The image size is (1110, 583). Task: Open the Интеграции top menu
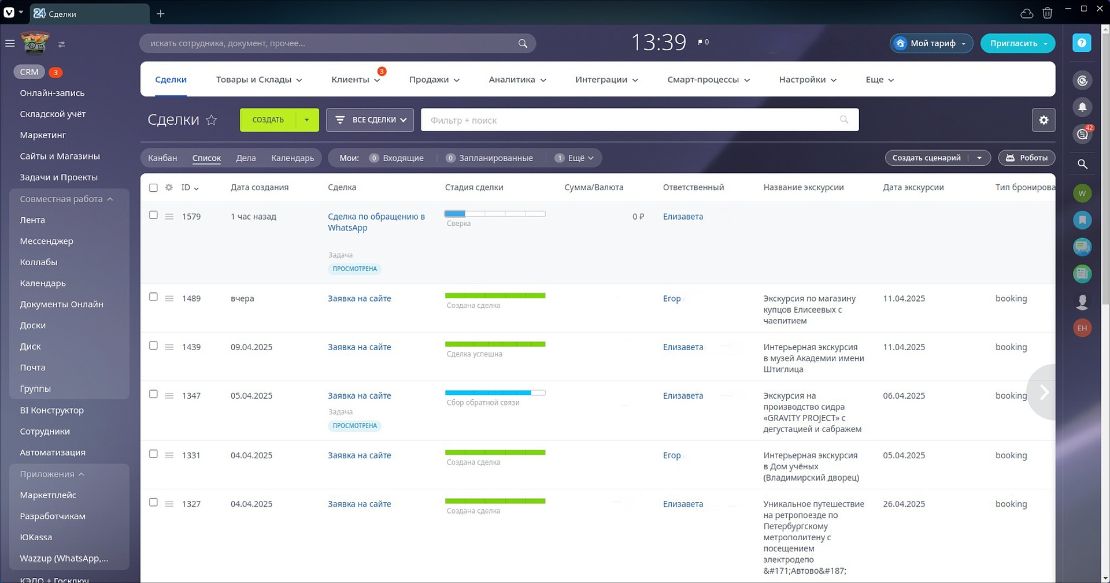click(x=606, y=80)
